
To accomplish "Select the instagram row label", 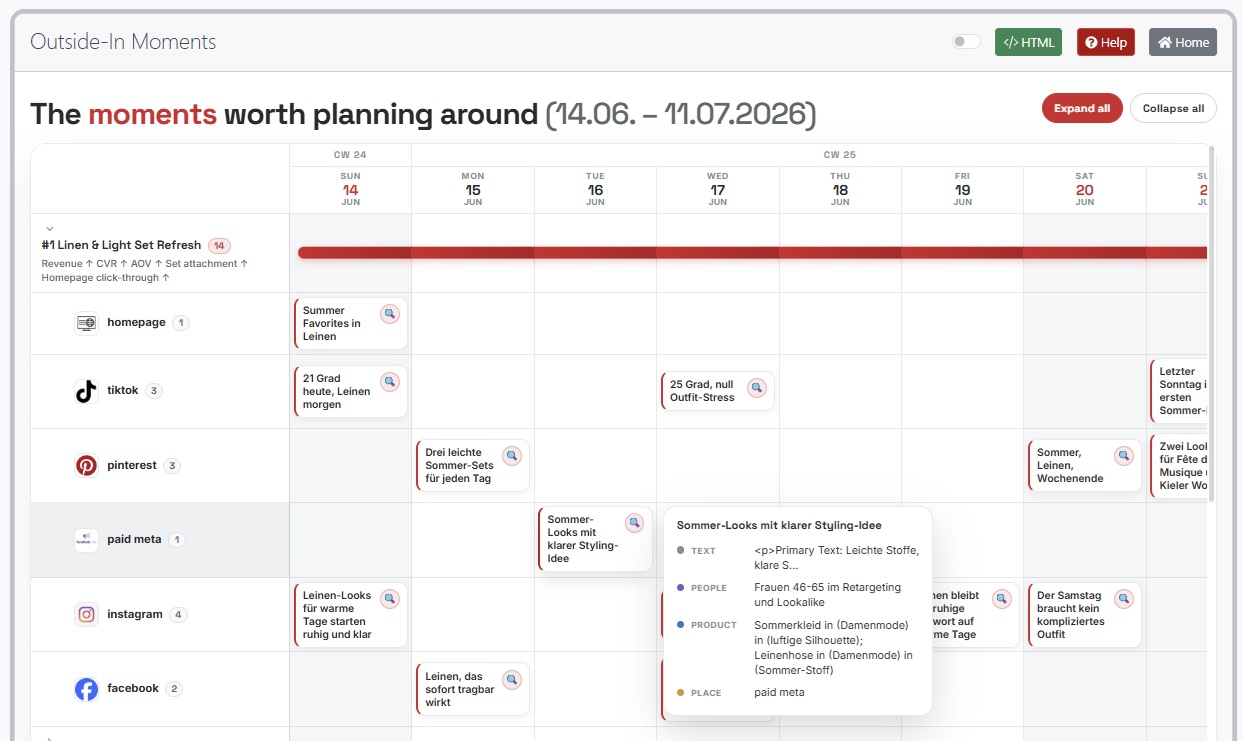I will point(135,614).
